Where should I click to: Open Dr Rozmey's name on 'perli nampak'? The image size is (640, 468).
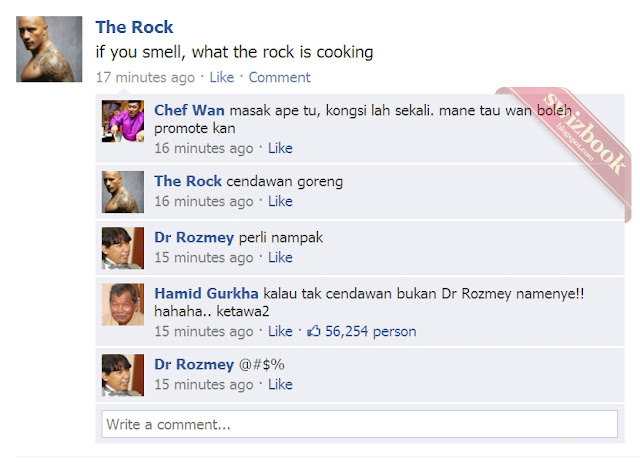(x=194, y=237)
